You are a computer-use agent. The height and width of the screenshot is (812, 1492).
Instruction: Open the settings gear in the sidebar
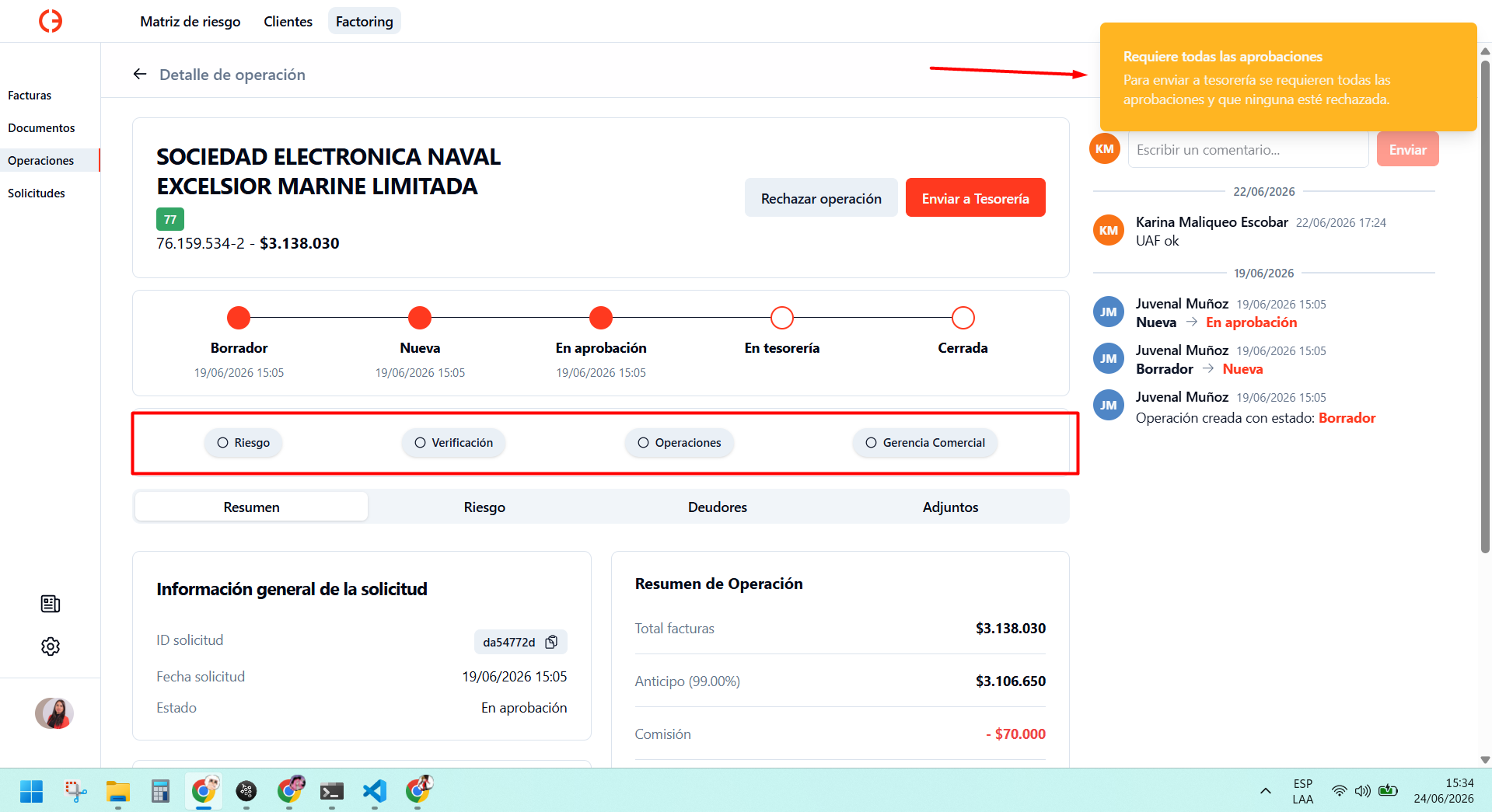tap(51, 646)
